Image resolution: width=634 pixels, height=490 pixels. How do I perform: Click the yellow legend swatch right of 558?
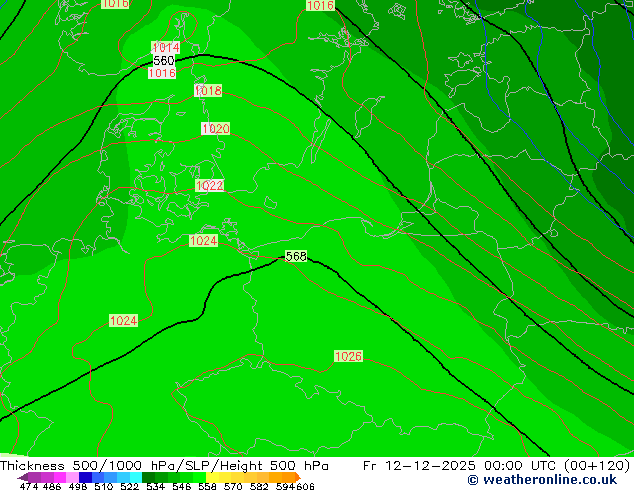(x=212, y=477)
